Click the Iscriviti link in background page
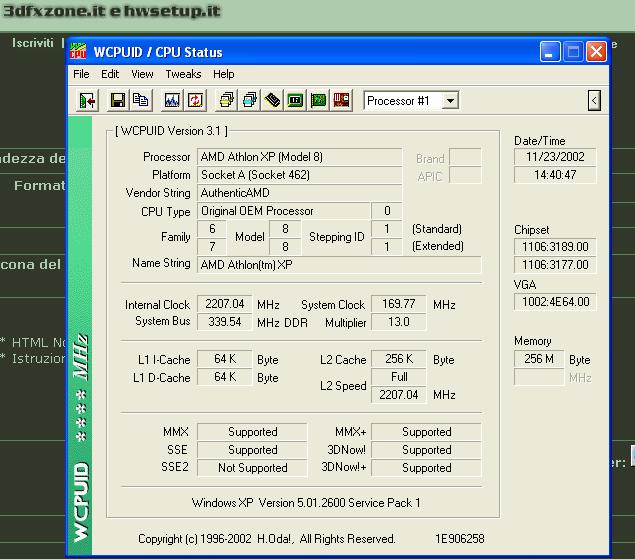635x559 pixels. pyautogui.click(x=32, y=43)
